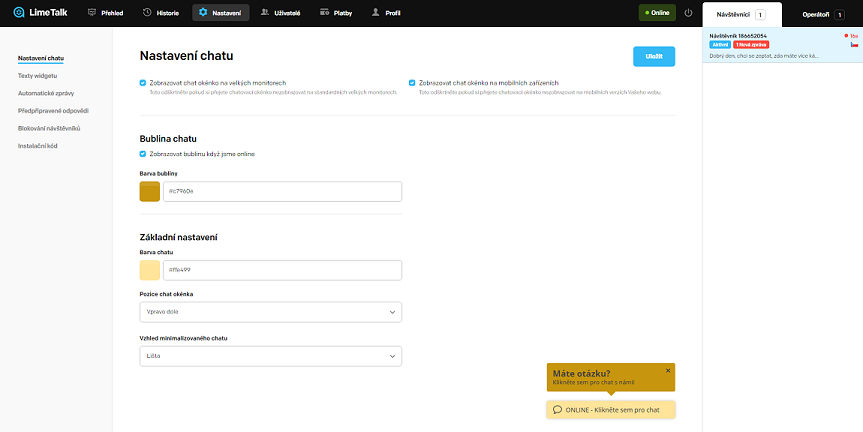Click the speech bubble icon in chat bar
Viewport: 863px width, 432px height.
556,410
